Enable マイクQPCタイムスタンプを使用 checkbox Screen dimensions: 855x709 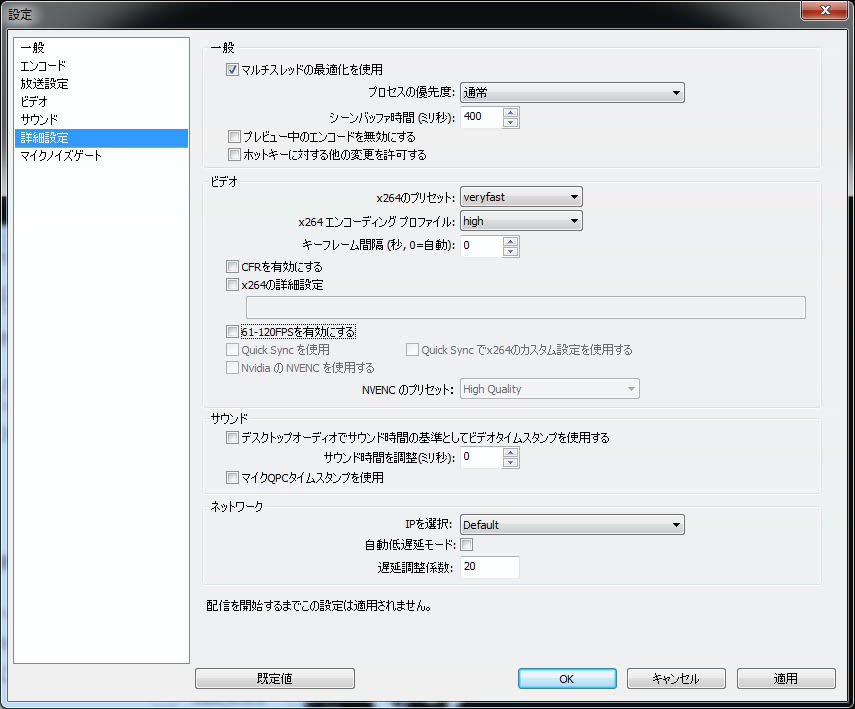pos(232,478)
